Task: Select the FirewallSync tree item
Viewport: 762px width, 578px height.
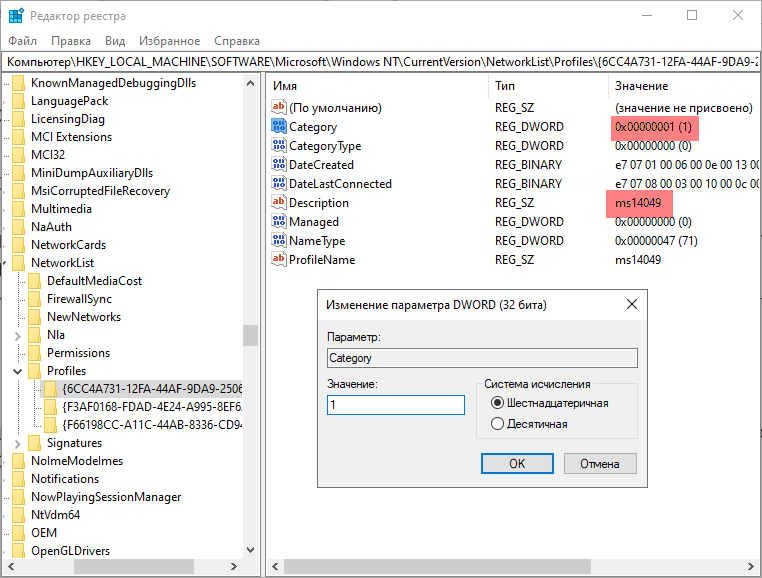Action: tap(79, 299)
